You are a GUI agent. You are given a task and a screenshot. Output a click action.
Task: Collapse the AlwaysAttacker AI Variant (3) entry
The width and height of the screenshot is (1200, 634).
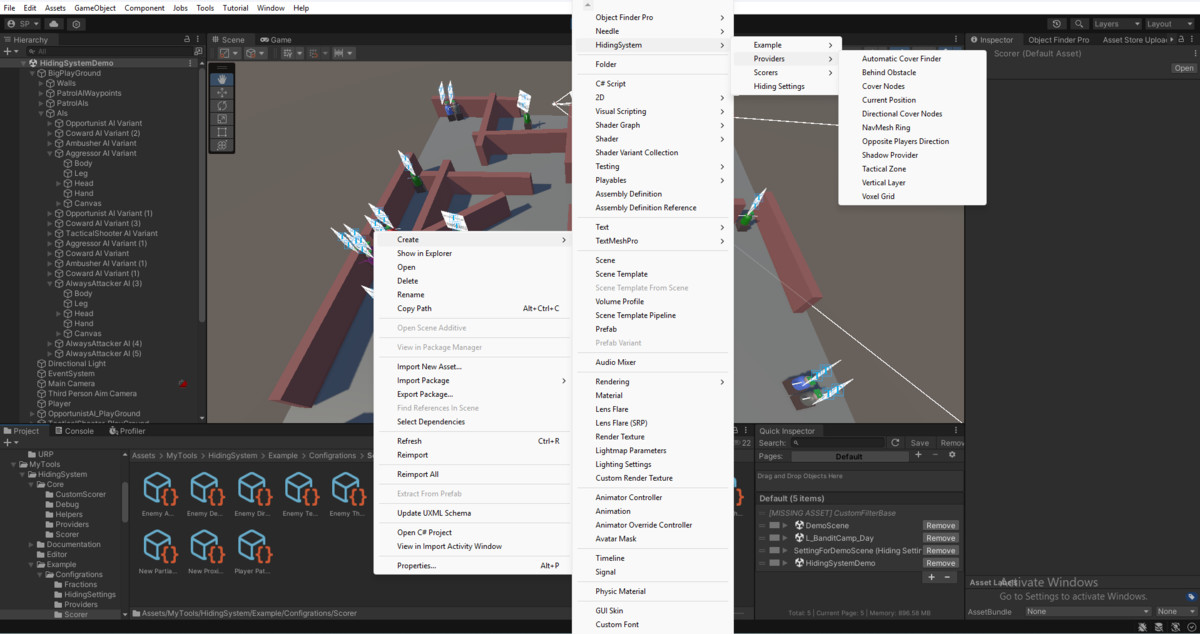pos(50,283)
